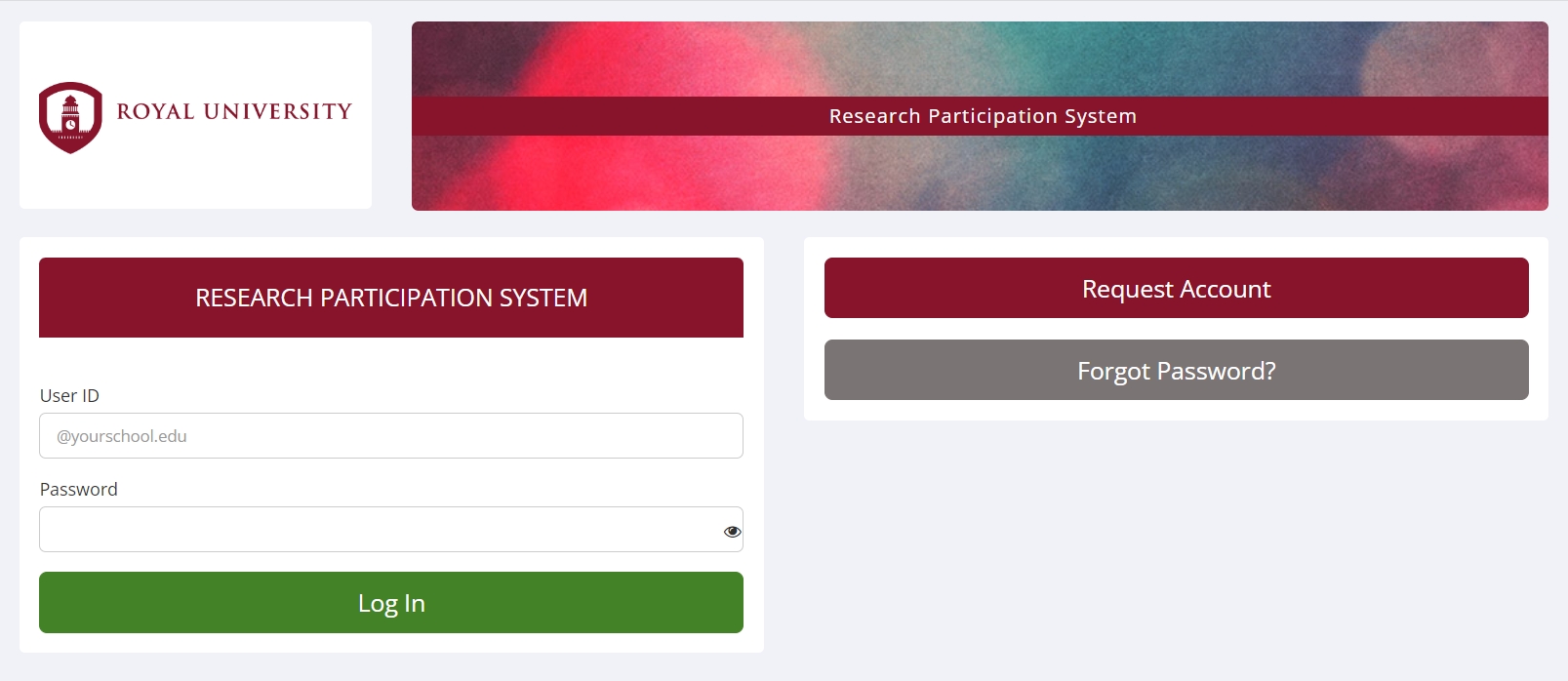The width and height of the screenshot is (1568, 681).
Task: Show password using the eye icon
Action: pyautogui.click(x=732, y=532)
